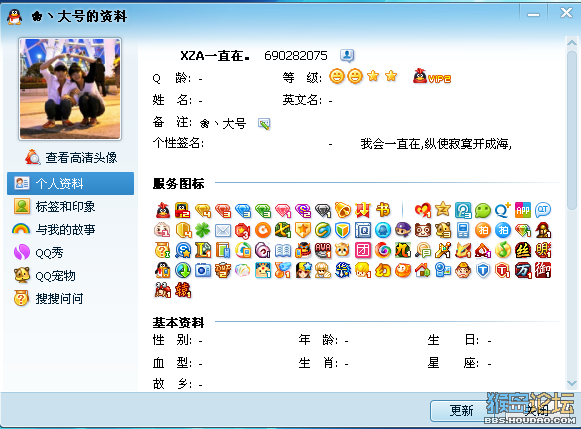Click the green download arrow globe icon

(x=183, y=270)
